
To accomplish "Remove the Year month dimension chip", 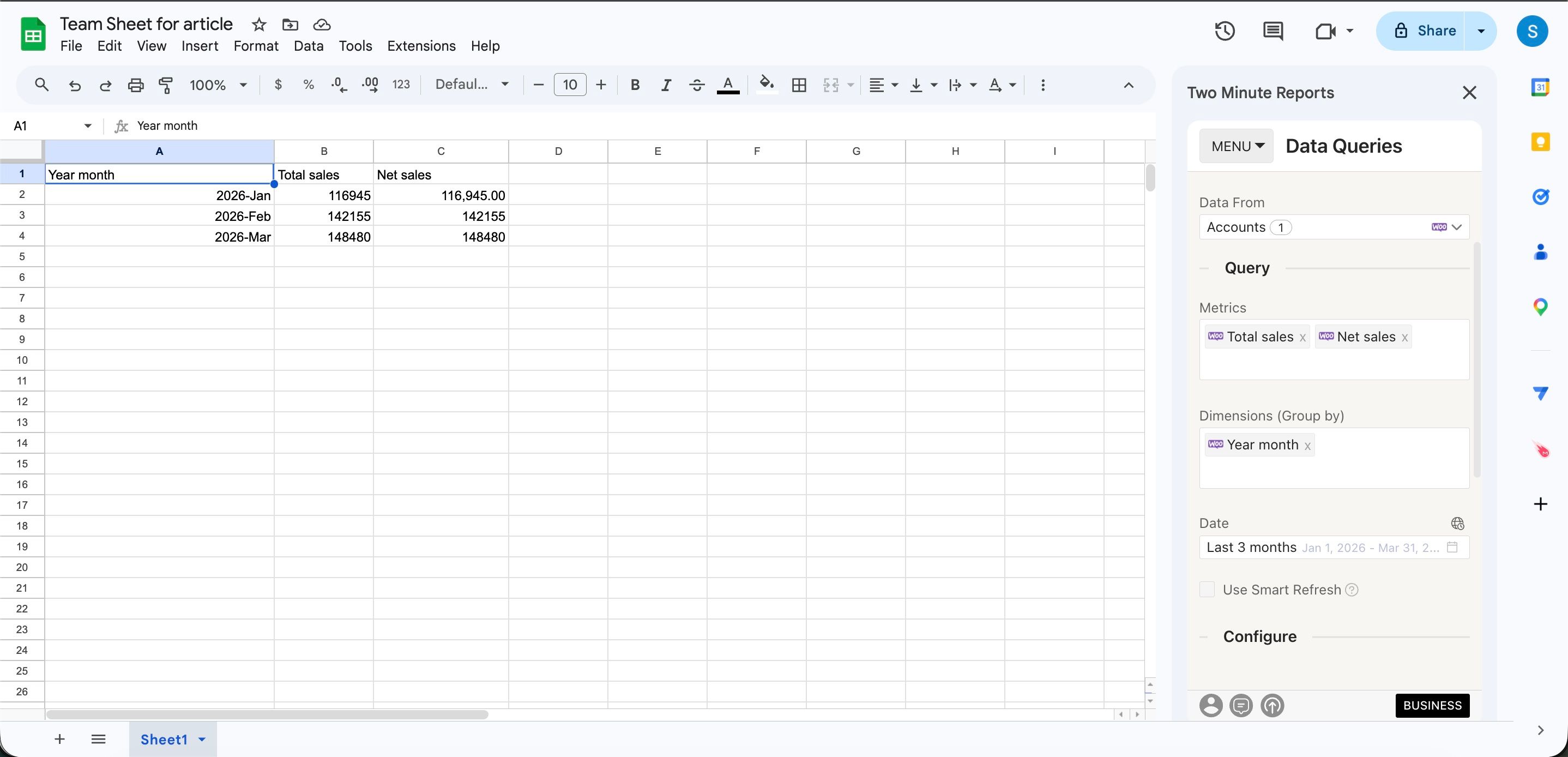I will pyautogui.click(x=1308, y=445).
